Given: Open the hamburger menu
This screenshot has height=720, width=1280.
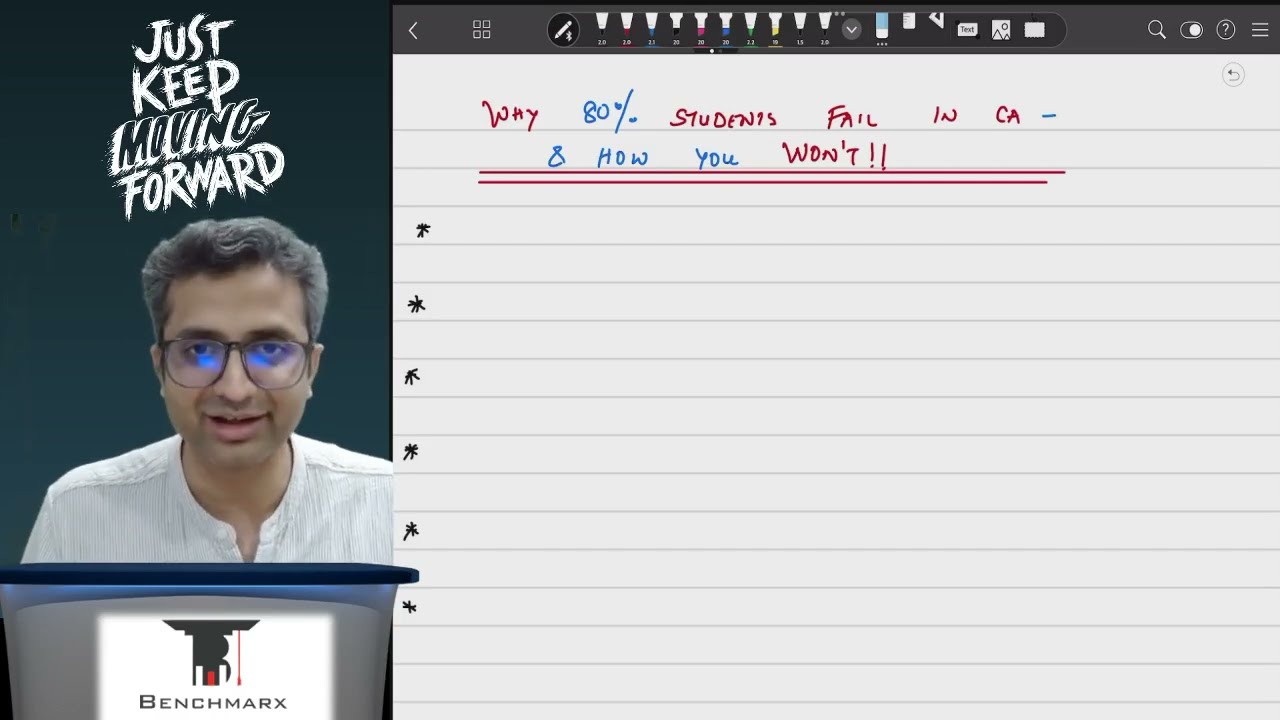Looking at the screenshot, I should point(1260,30).
